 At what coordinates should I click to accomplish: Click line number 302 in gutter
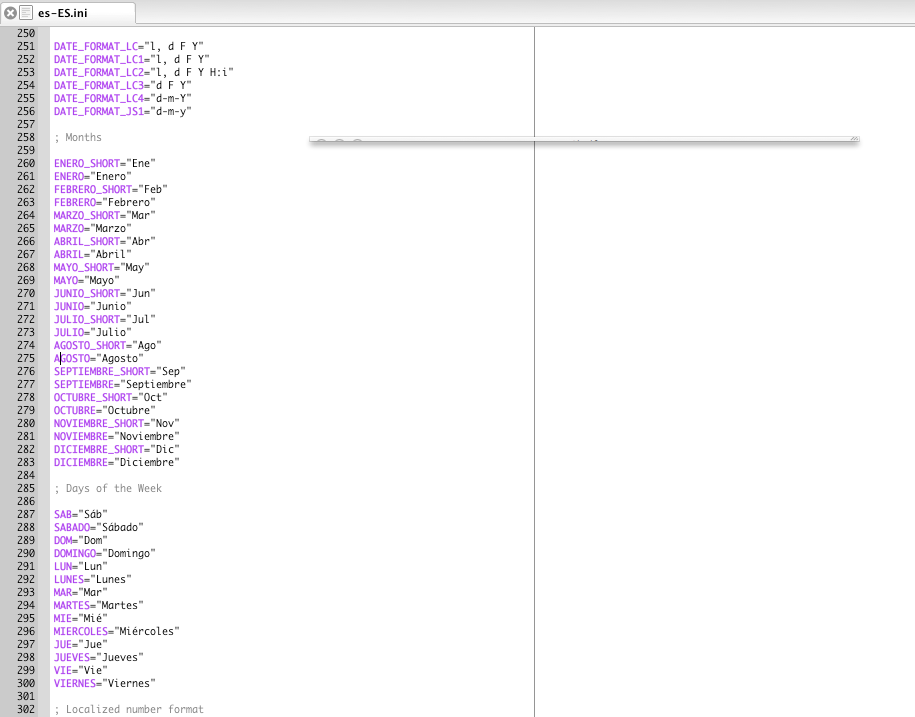pyautogui.click(x=26, y=709)
